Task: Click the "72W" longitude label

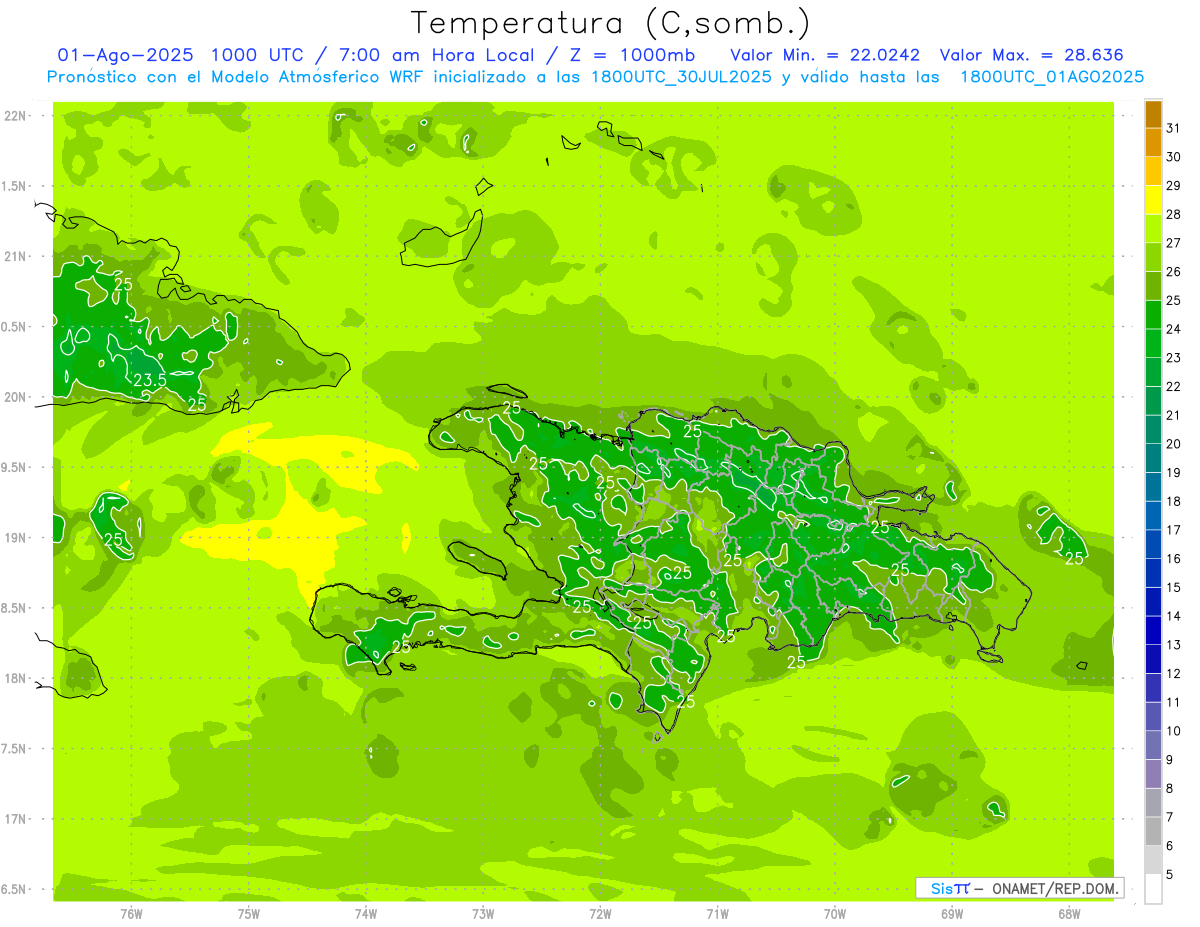Action: click(600, 913)
